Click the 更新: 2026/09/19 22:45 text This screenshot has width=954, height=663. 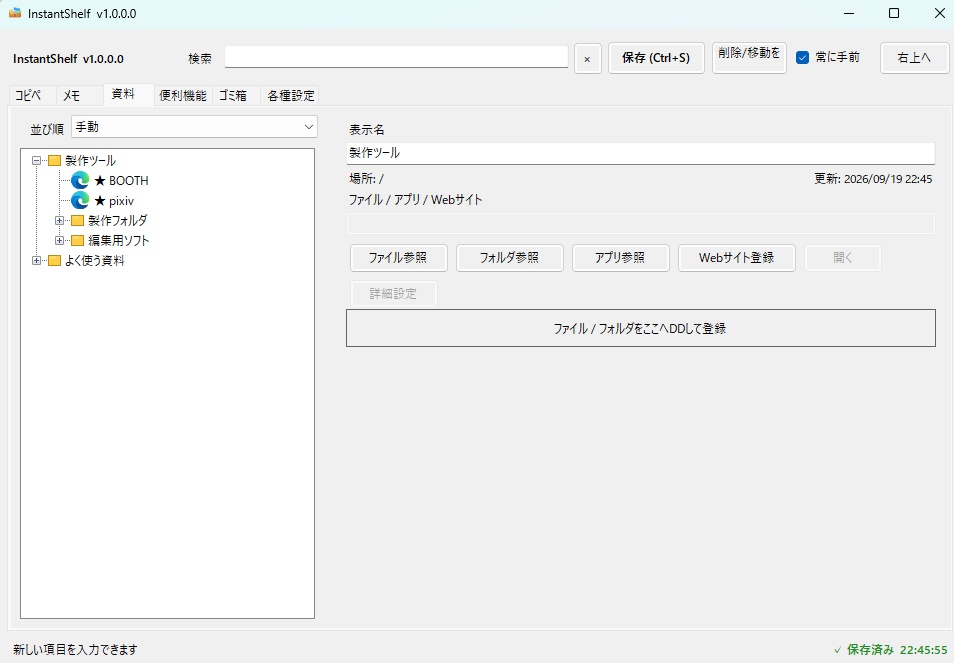pyautogui.click(x=873, y=179)
